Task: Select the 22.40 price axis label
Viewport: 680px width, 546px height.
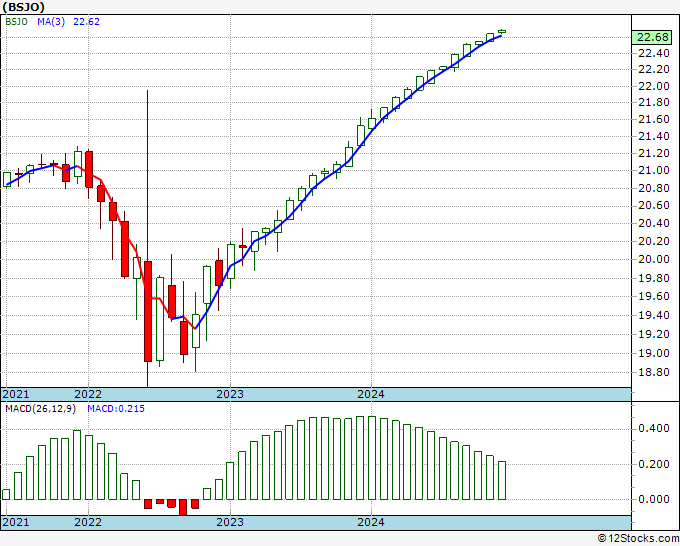Action: coord(654,53)
